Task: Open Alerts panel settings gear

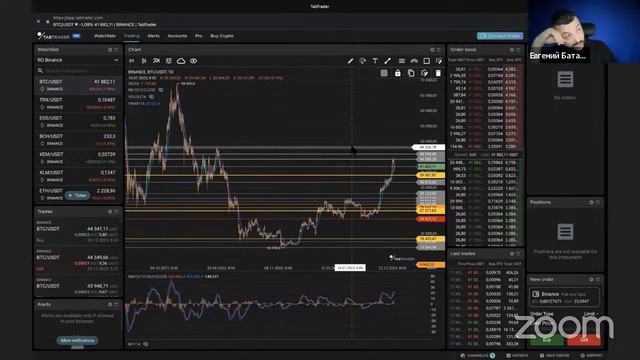Action: click(110, 304)
